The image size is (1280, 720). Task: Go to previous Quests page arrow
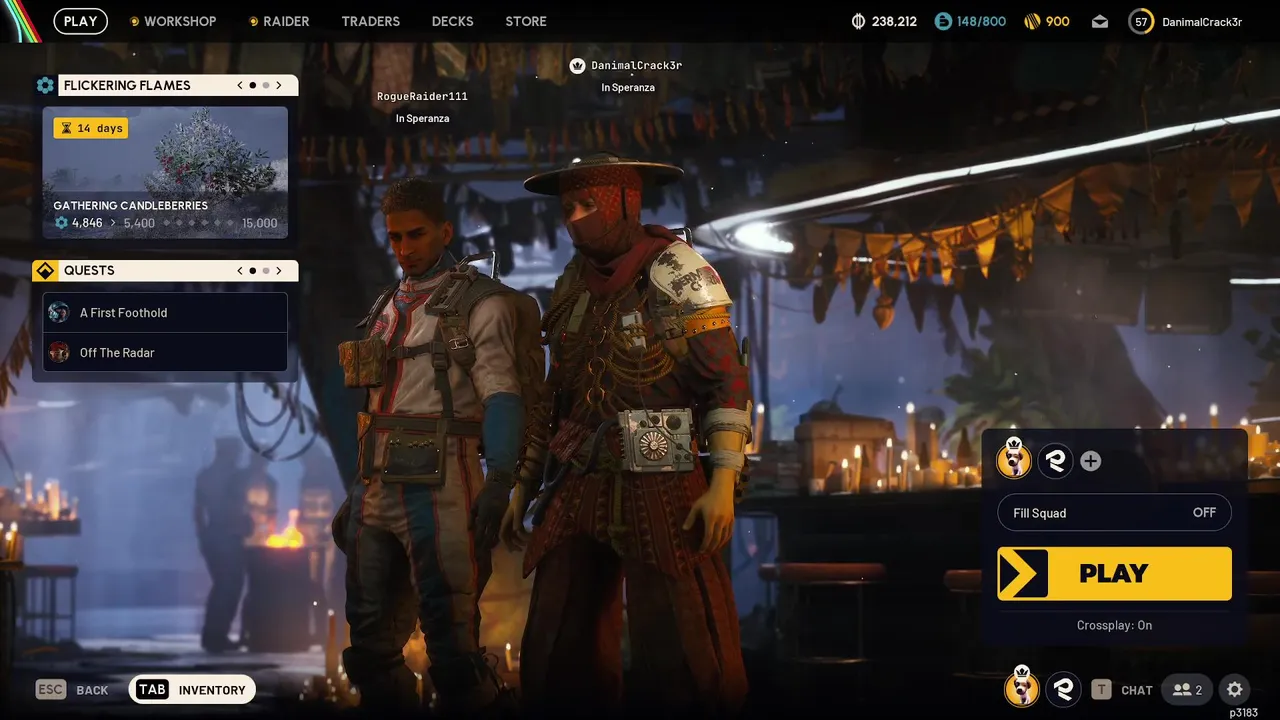(x=240, y=270)
